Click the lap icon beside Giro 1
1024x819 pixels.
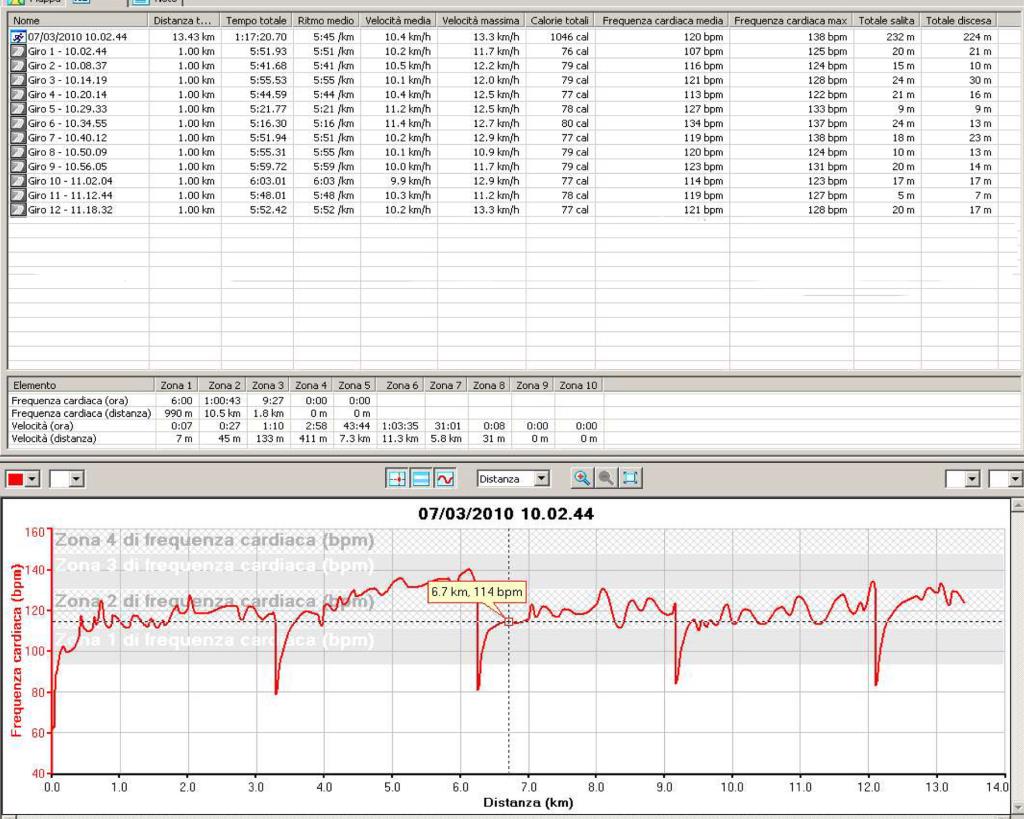click(x=18, y=51)
